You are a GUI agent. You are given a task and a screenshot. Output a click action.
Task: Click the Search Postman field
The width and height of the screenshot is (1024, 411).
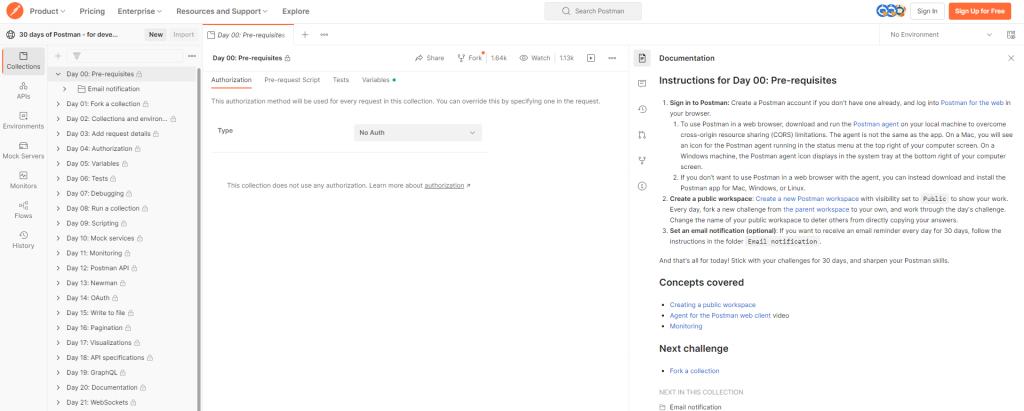tap(593, 11)
